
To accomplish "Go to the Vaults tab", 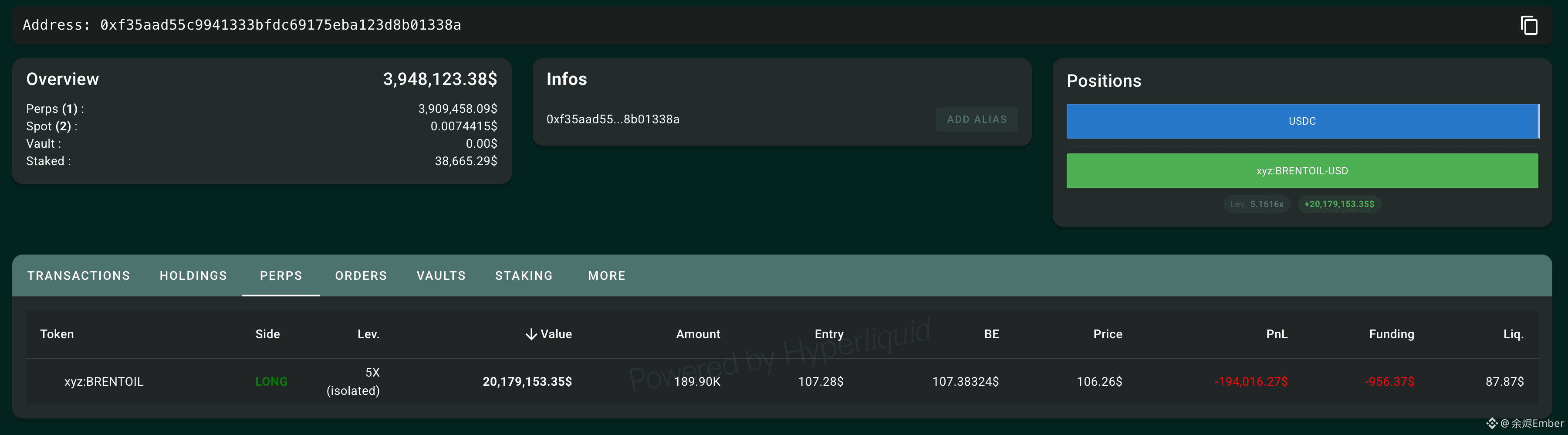I will [x=441, y=276].
